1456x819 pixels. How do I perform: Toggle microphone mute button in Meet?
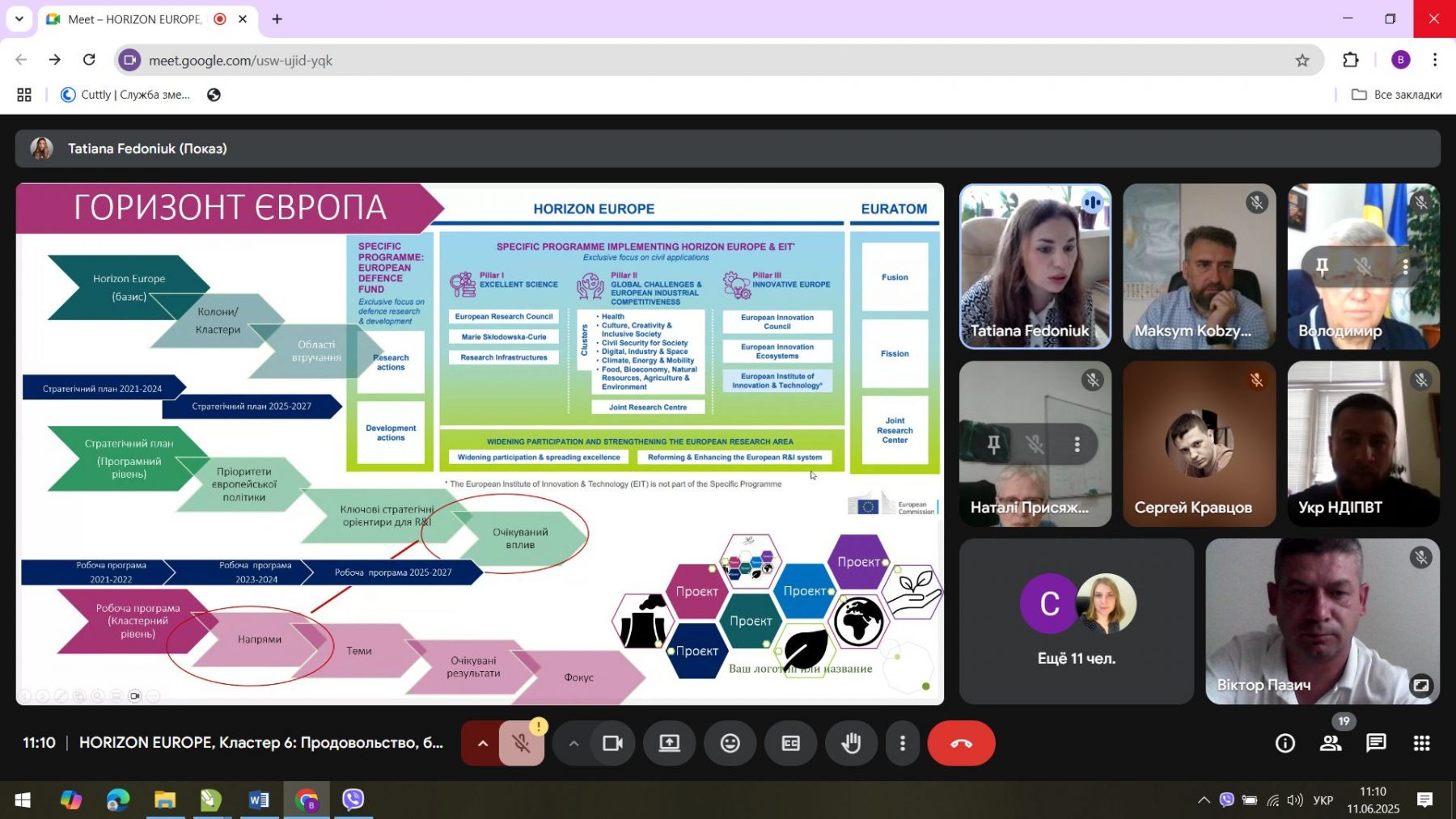522,743
